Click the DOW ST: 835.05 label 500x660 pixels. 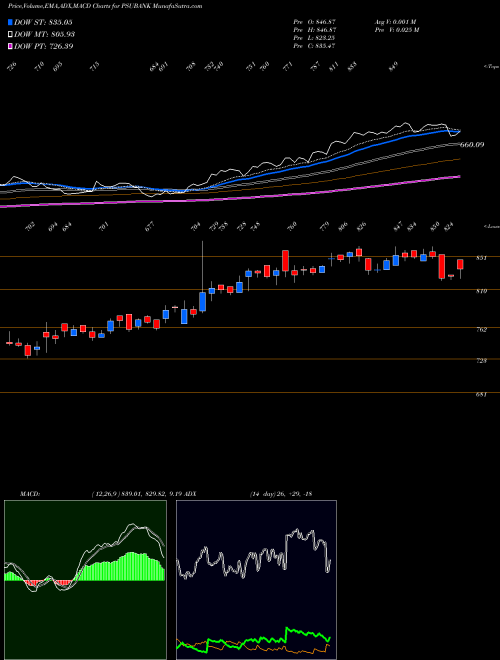(44, 22)
